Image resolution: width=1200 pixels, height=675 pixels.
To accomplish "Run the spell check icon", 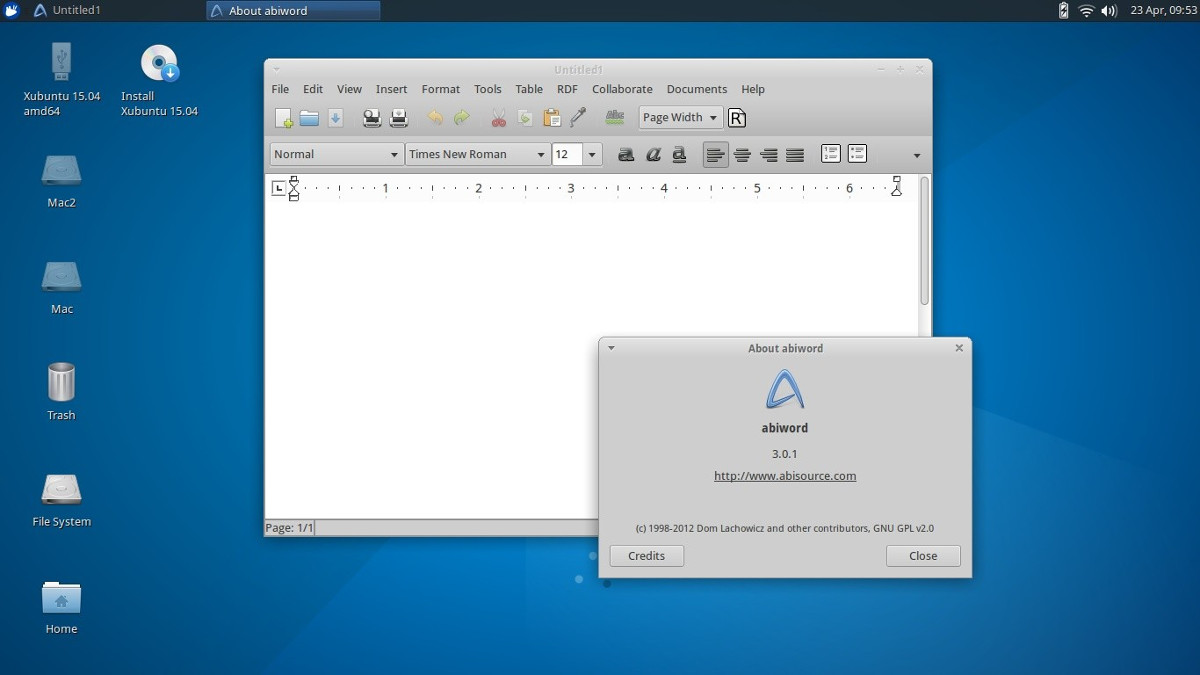I will [615, 118].
